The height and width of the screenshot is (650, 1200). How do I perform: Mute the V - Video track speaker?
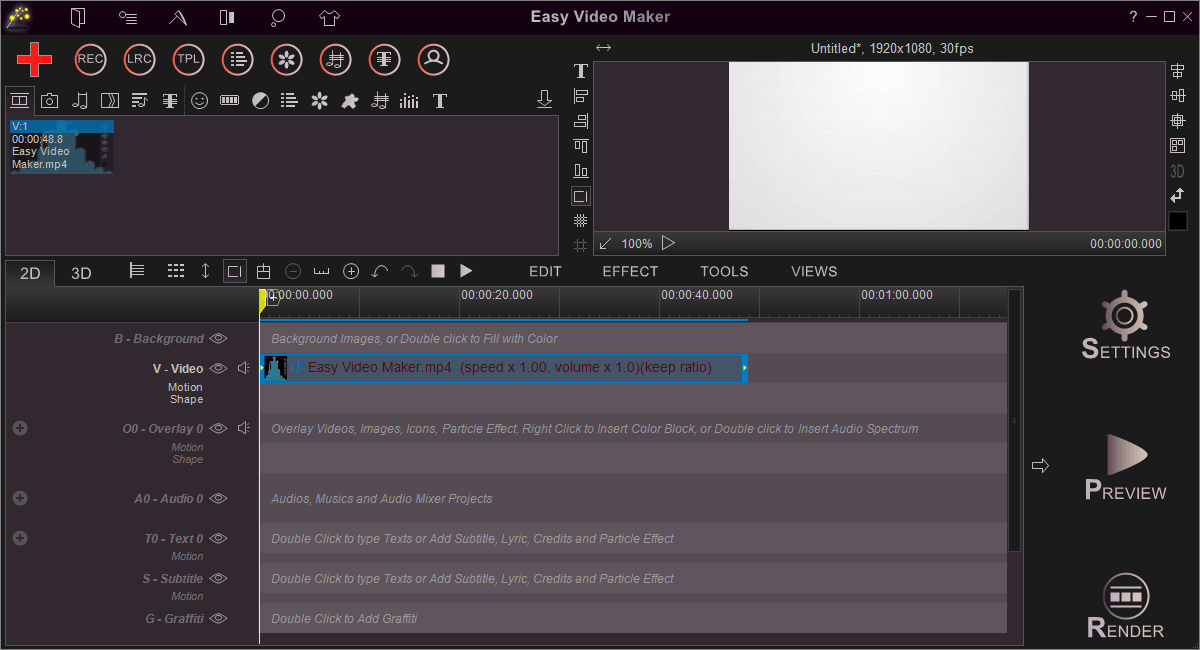[244, 368]
